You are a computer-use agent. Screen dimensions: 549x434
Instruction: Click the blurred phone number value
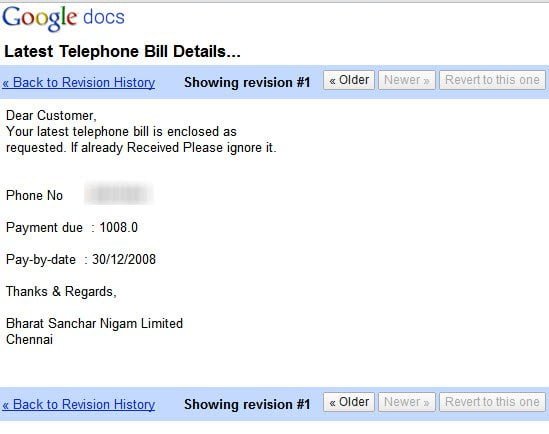pyautogui.click(x=119, y=194)
